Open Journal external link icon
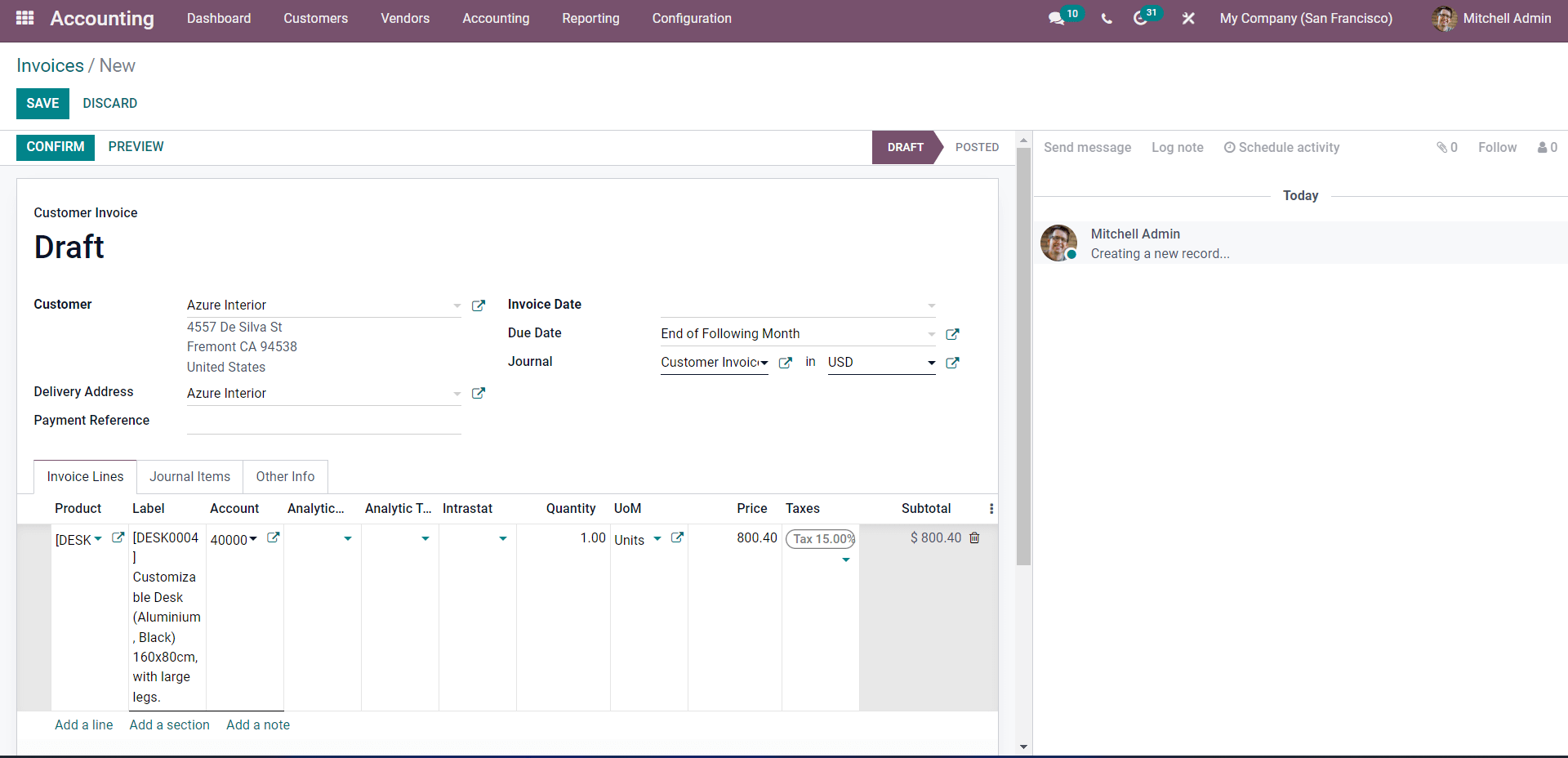The height and width of the screenshot is (758, 1568). tap(786, 363)
